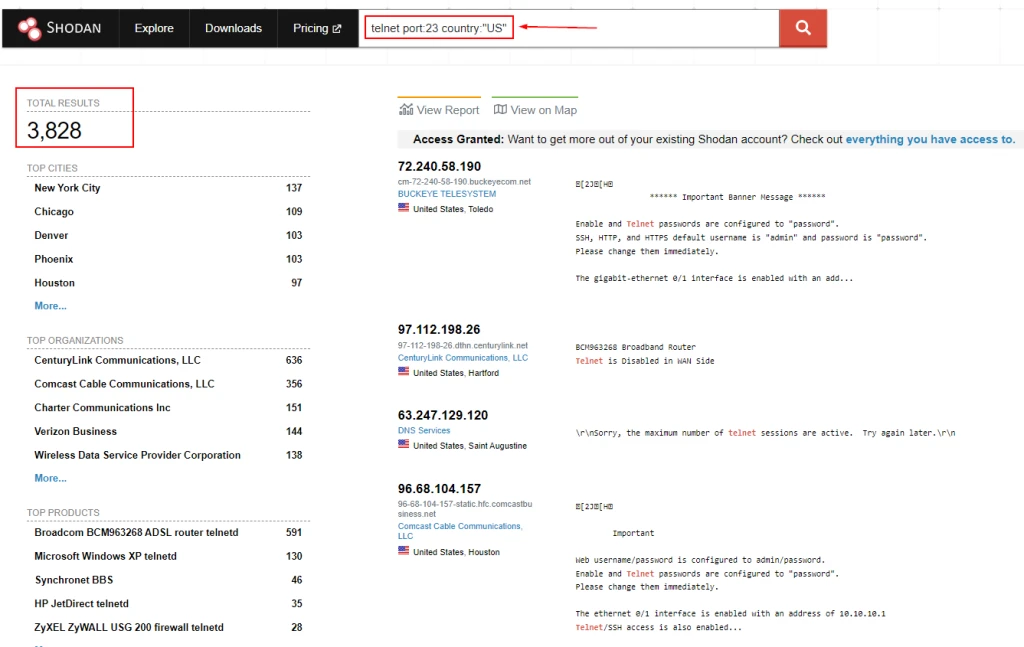
Task: Click the US flag beside Saint Augustine
Action: coord(404,445)
